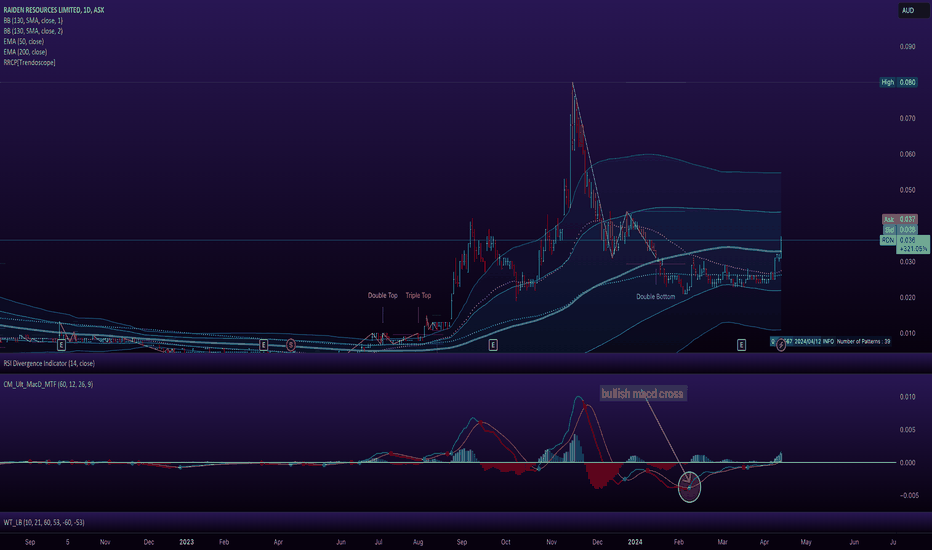This screenshot has width=932, height=550.
Task: Click the 0.070 price scale label
Action: (907, 118)
